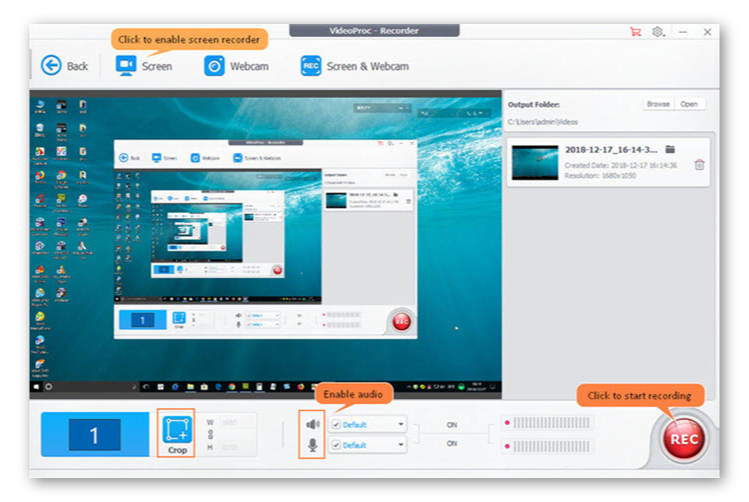Minimize the VideoProc Recorder window

683,32
